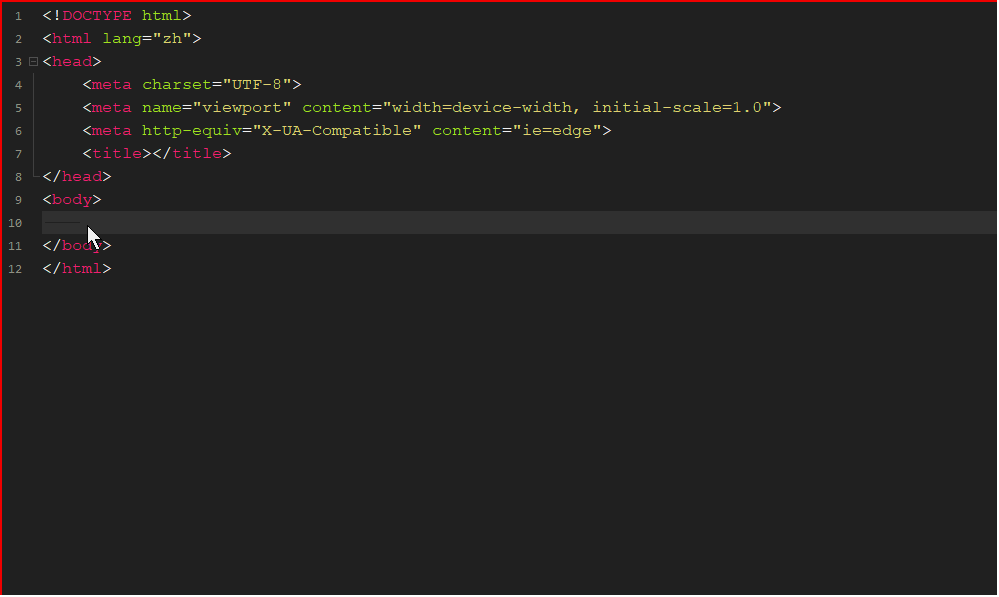This screenshot has height=597, width=999.
Task: Click line number 8 in gutter
Action: pos(18,176)
